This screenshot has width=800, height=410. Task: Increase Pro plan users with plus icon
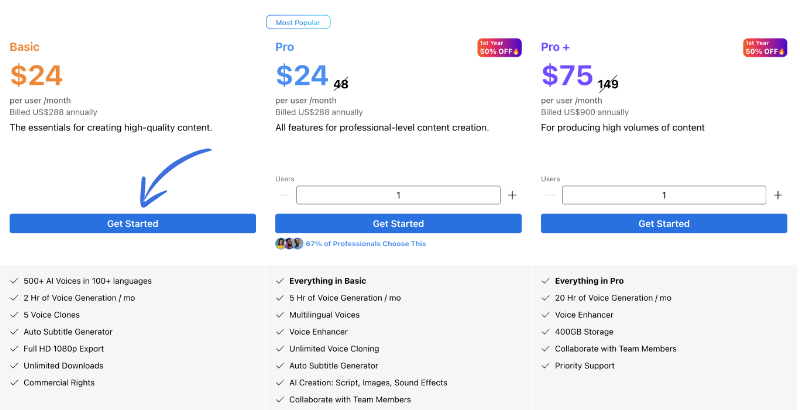[x=512, y=196]
